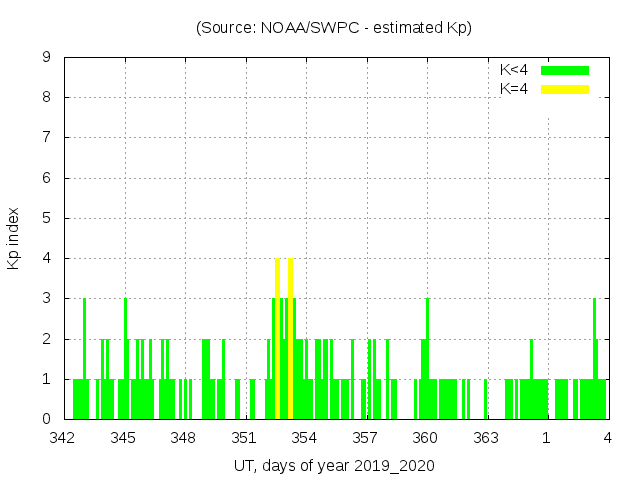The height and width of the screenshot is (480, 640).
Task: Click the Kp index y-axis label
Action: (x=14, y=238)
